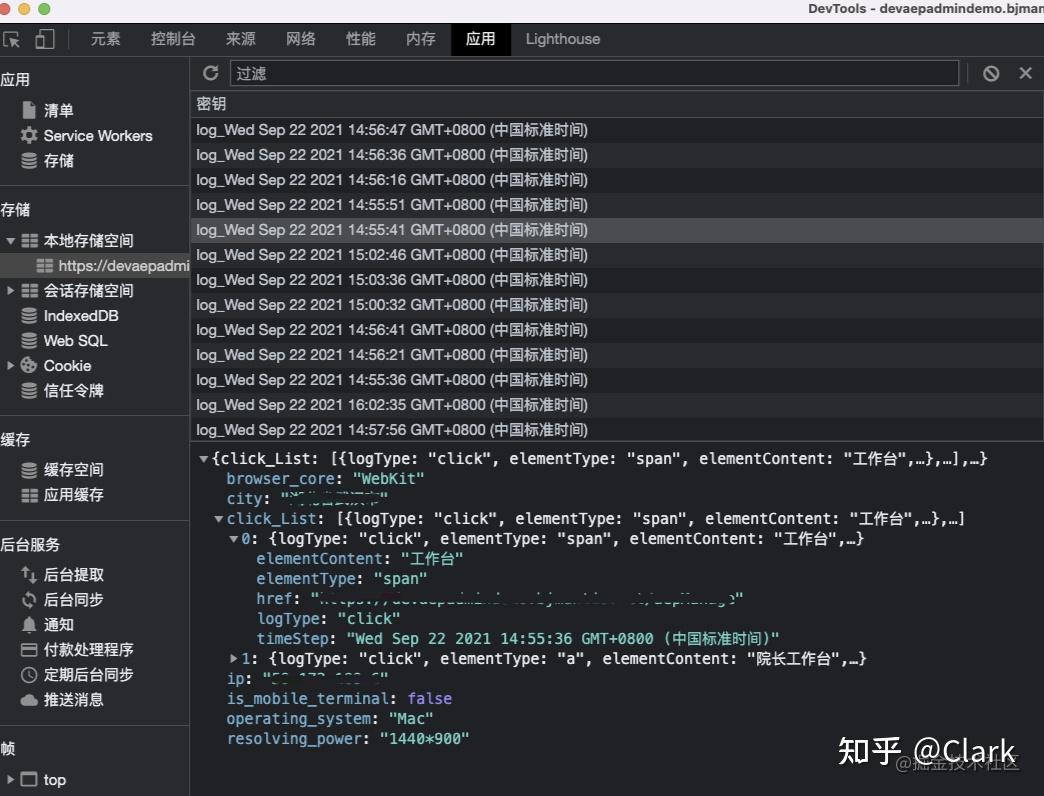Select the inspect element cursor icon

point(12,37)
